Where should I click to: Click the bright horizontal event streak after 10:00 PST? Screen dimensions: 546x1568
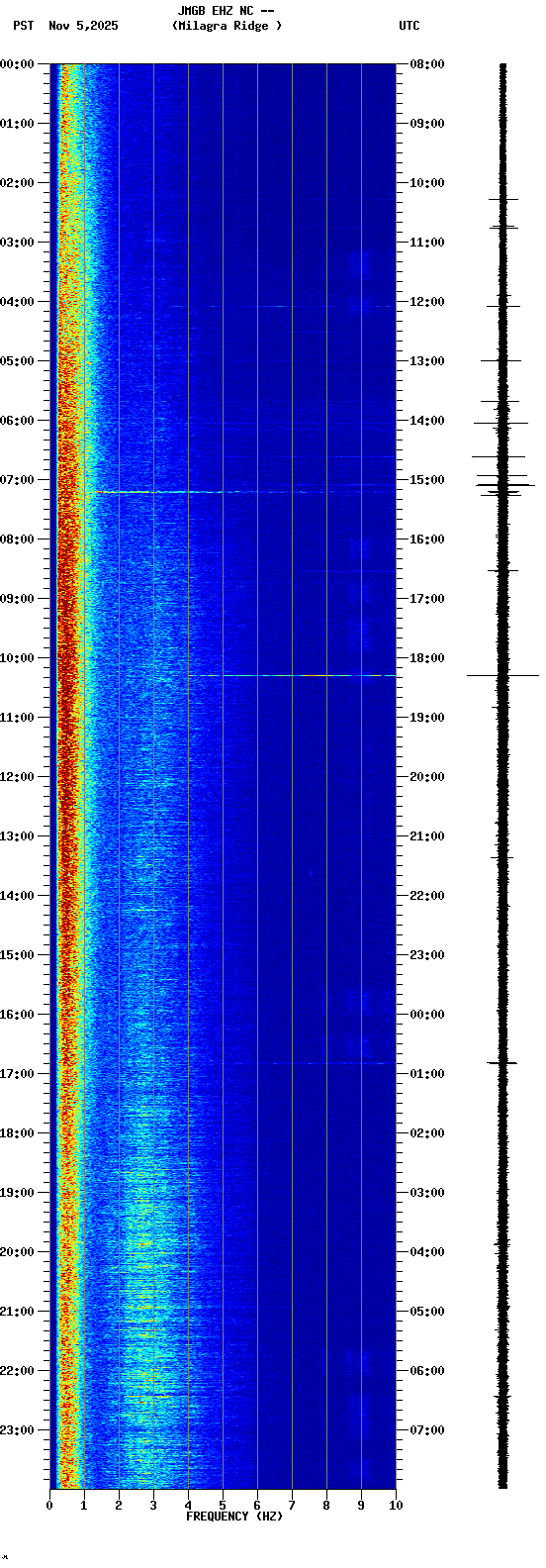click(x=292, y=675)
